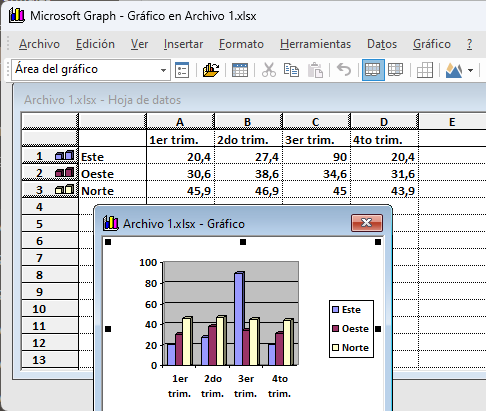Open the Formato menu

[241, 44]
